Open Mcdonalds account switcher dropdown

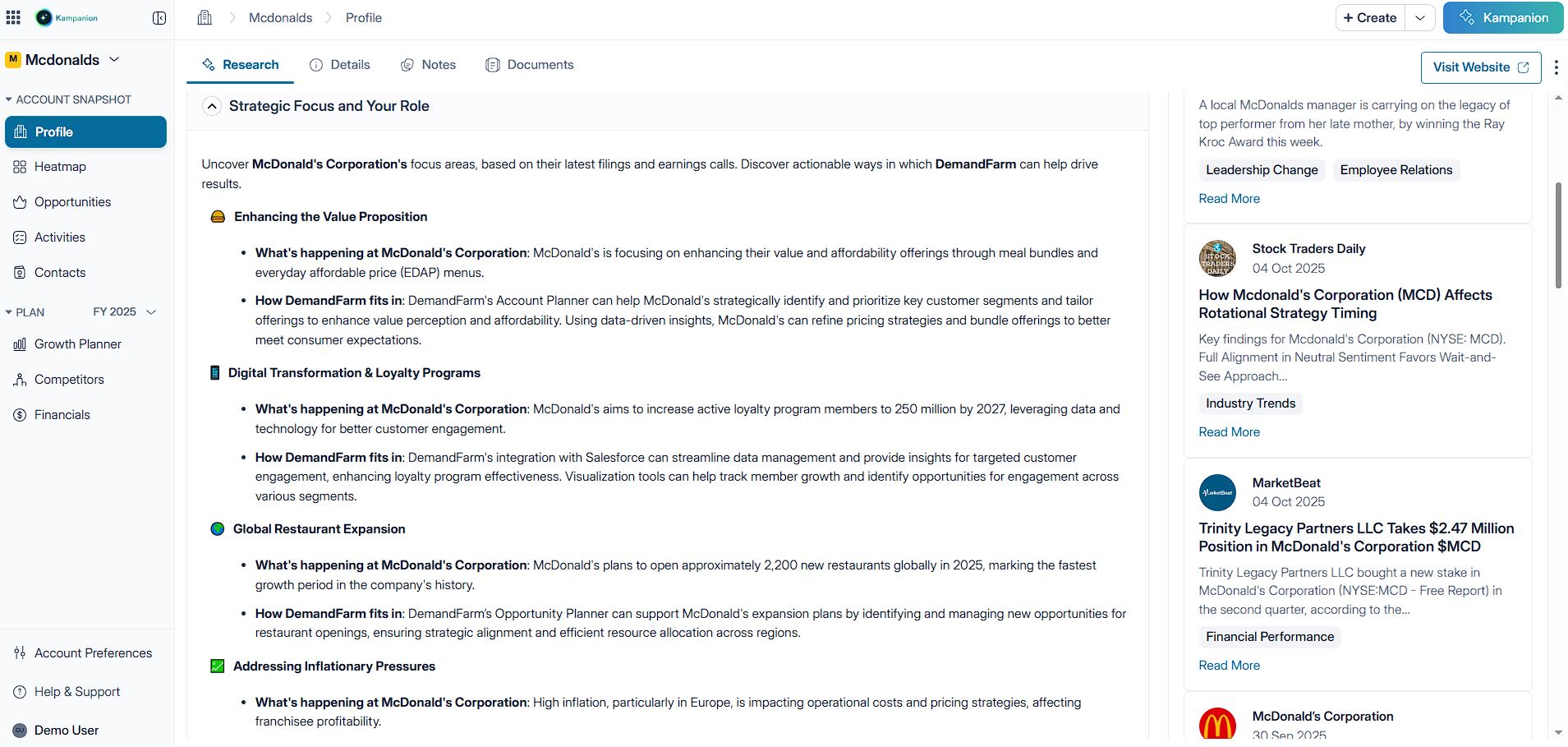114,60
